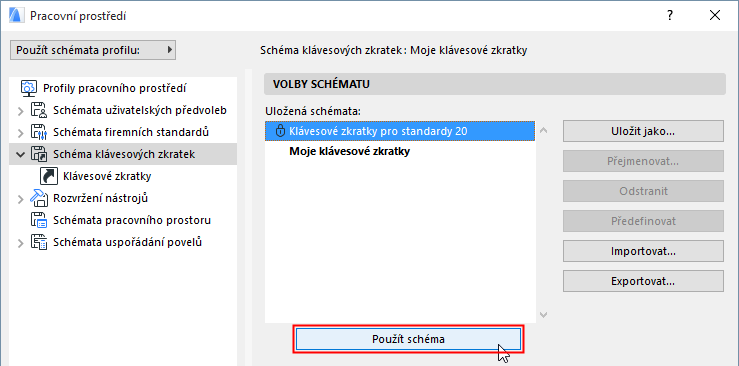Select the Schémata uživatelských předvoleb label

point(140,110)
